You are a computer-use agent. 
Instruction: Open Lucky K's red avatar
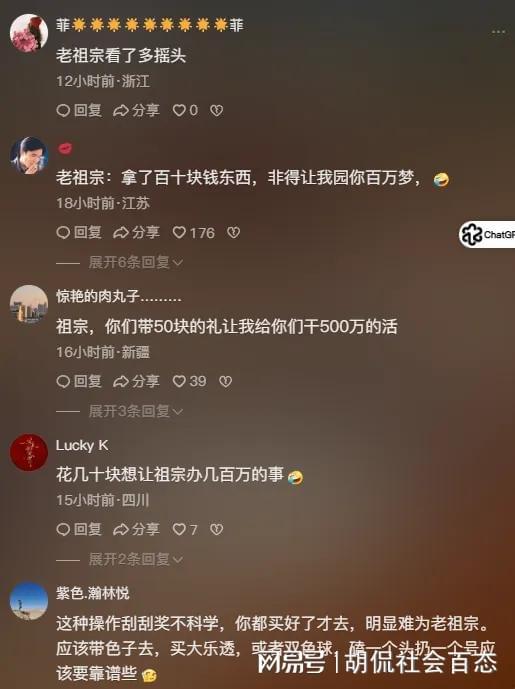coord(29,453)
